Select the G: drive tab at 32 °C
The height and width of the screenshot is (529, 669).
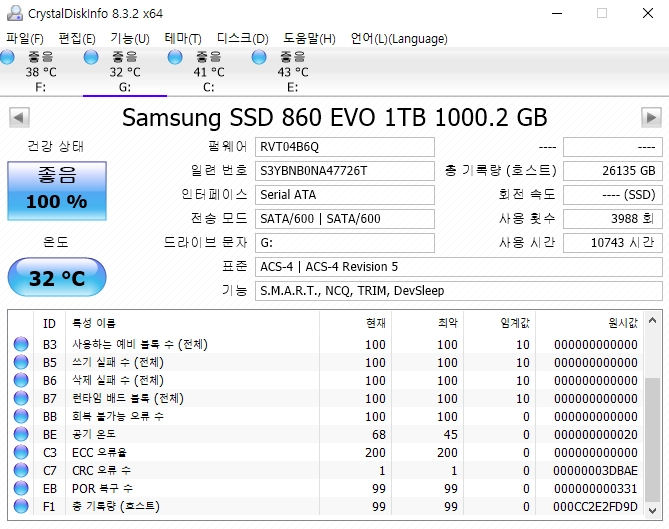click(125, 72)
